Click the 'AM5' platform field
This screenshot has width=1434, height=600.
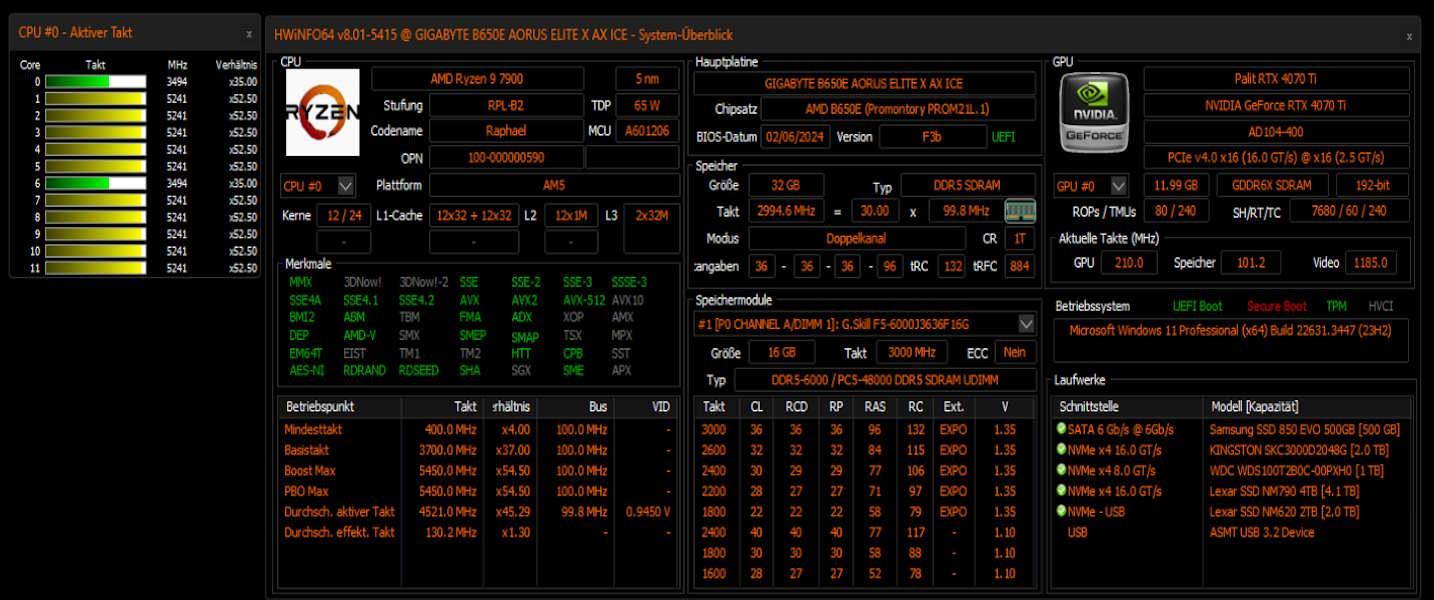point(555,185)
